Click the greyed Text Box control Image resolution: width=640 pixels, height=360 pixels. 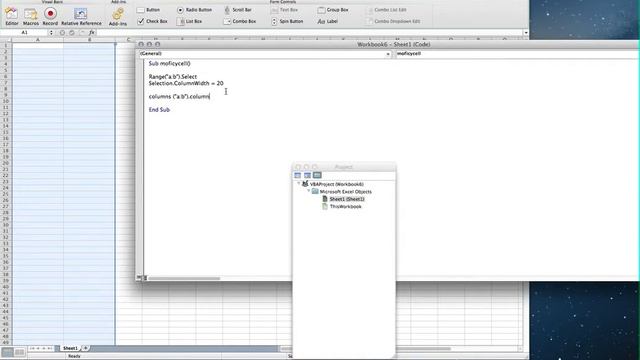point(284,10)
